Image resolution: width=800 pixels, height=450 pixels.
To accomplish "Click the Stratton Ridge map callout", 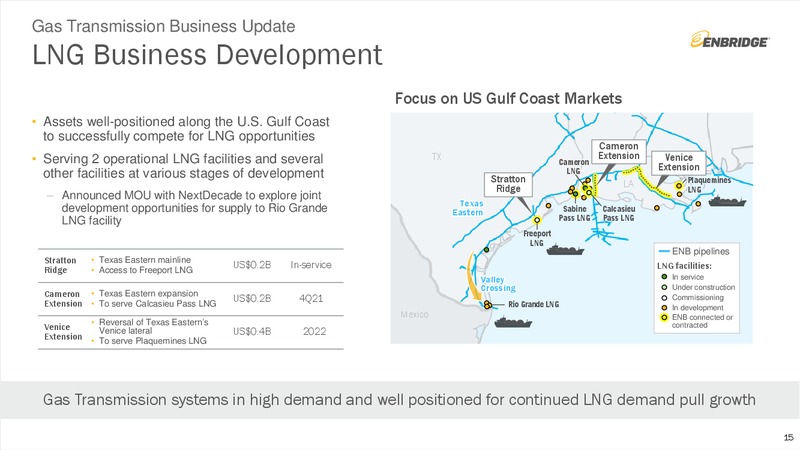I will pyautogui.click(x=508, y=184).
